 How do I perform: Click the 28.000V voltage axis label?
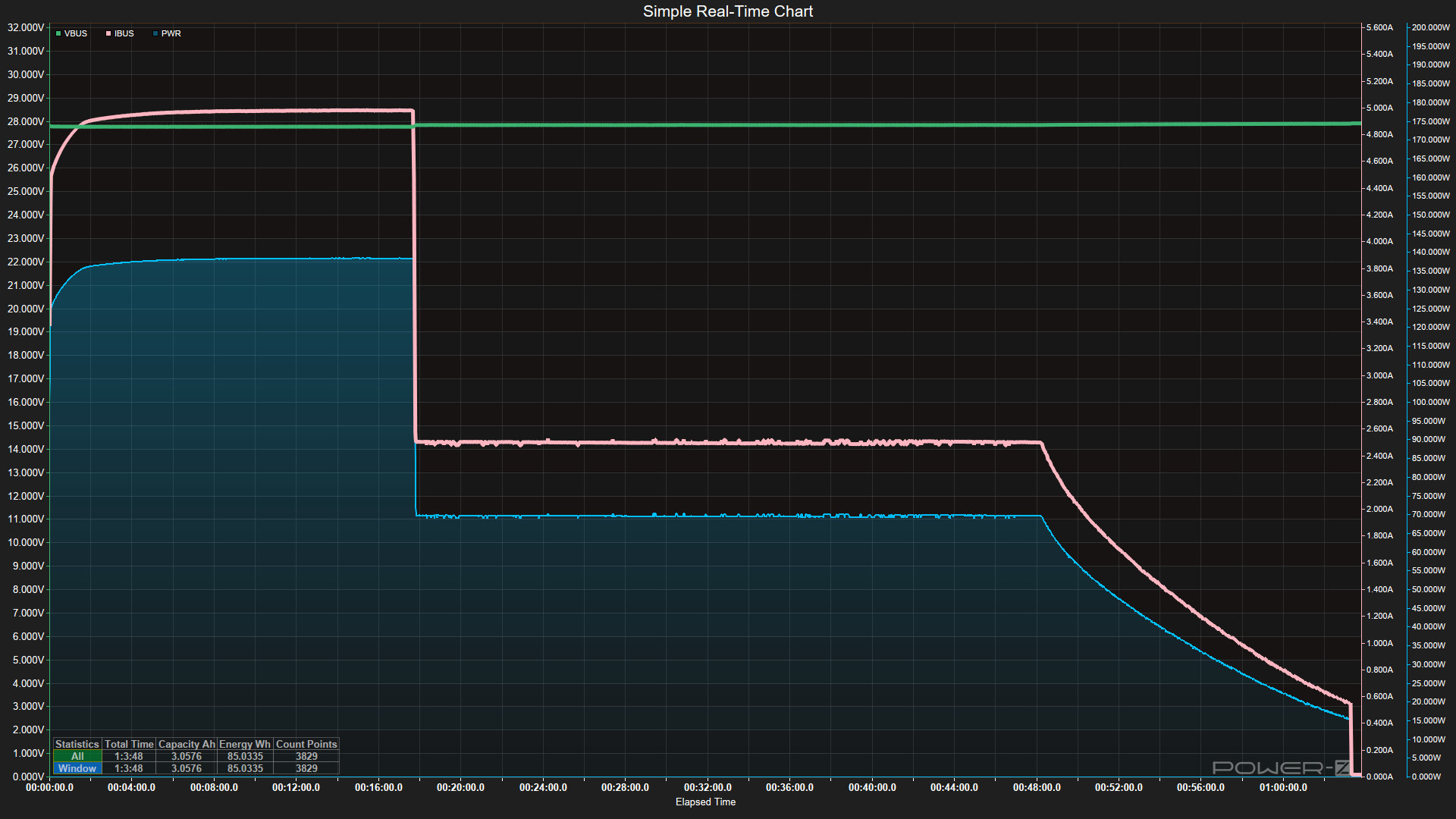point(26,121)
